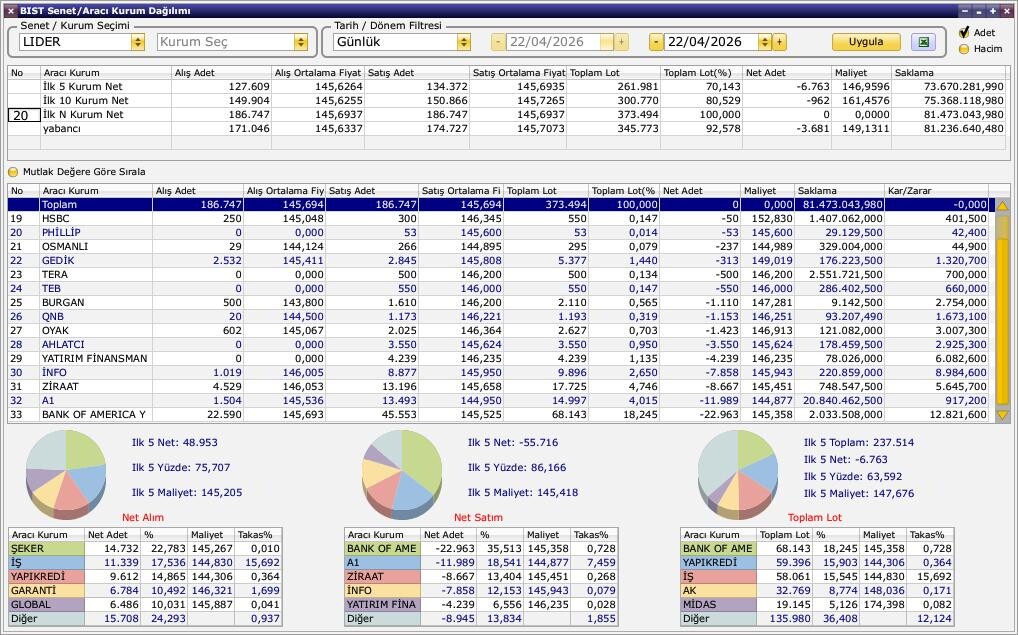Viewport: 1018px width, 635px height.
Task: Click the minus button before the end date
Action: tap(656, 42)
